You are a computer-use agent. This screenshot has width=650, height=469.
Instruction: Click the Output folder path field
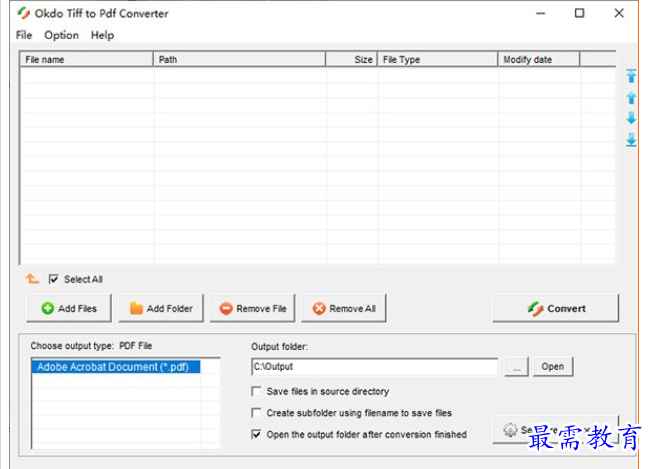tap(375, 367)
